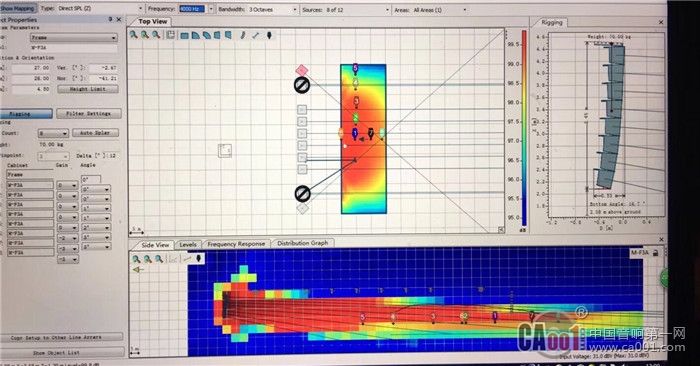
Task: Switch to the Frequency Response tab
Action: 236,244
